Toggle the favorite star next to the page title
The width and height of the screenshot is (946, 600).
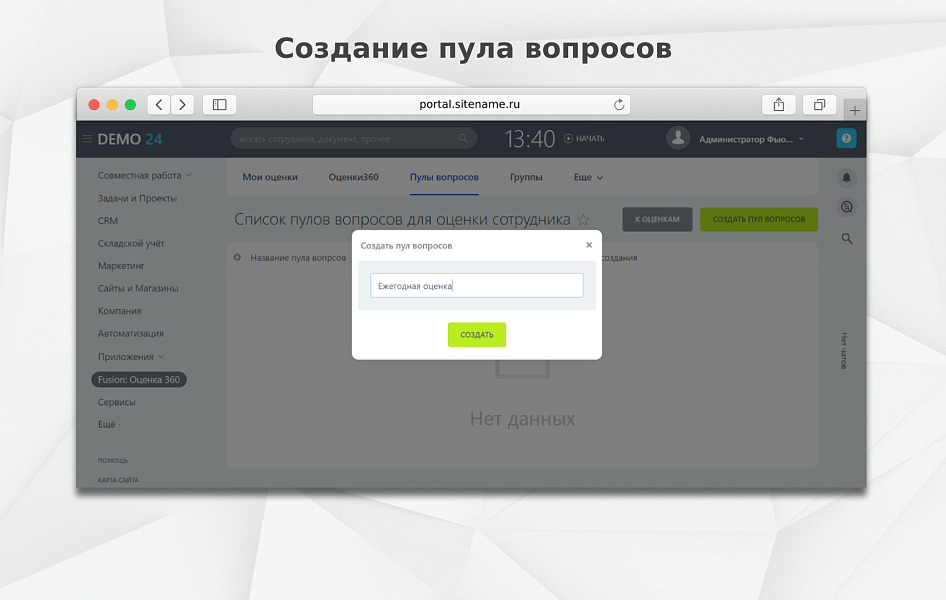(x=583, y=220)
